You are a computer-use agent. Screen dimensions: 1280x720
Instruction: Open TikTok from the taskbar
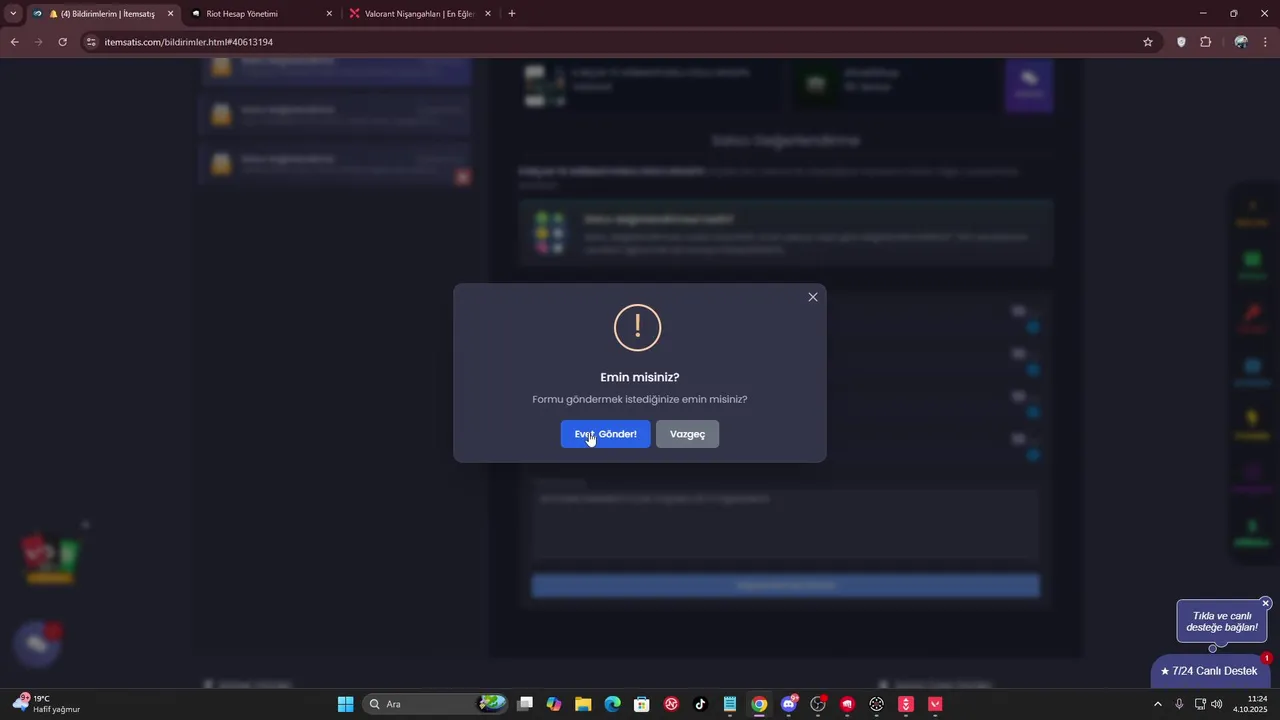[x=700, y=704]
